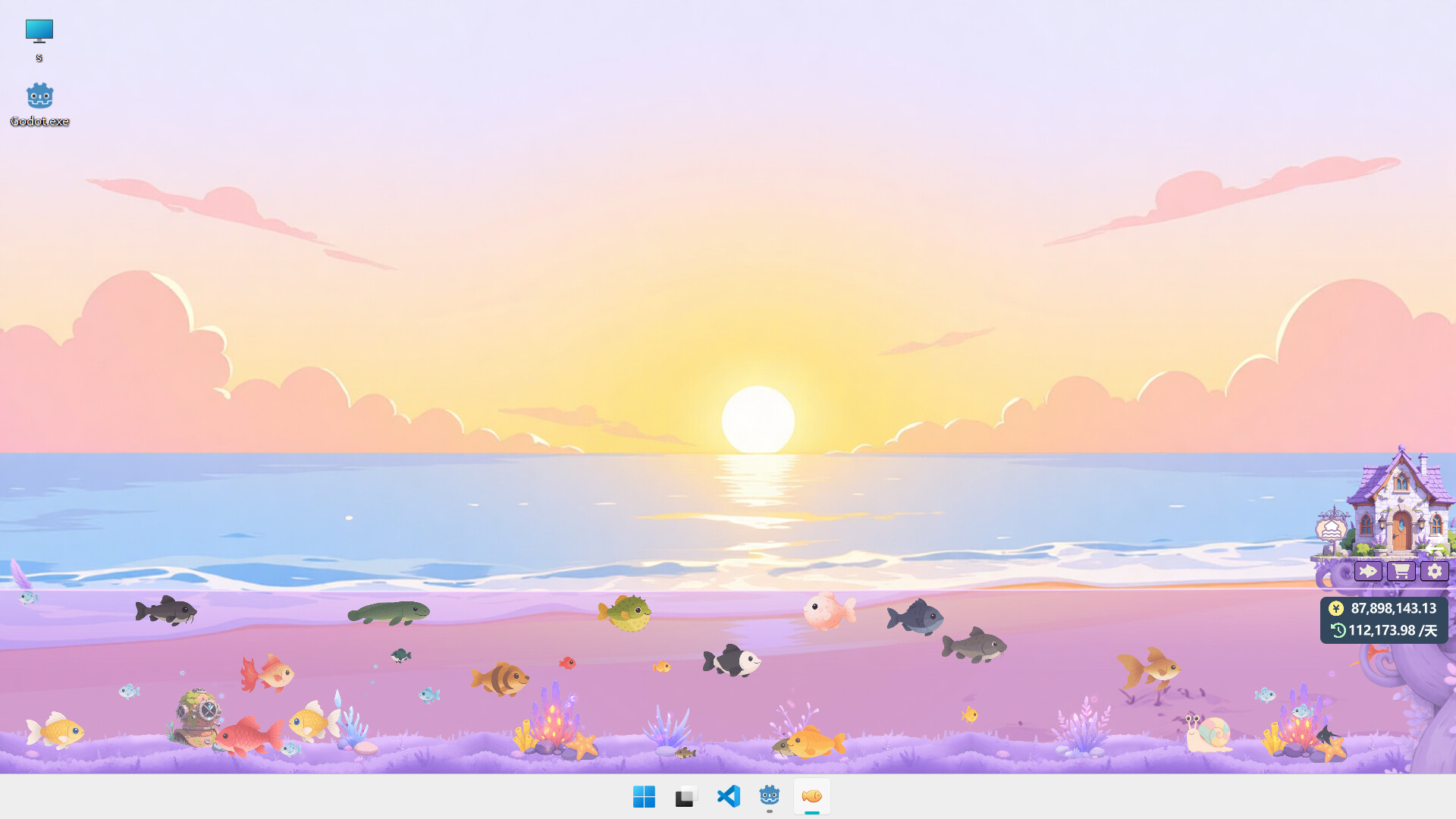Click the 's' shortcut on the desktop
Viewport: 1456px width, 819px height.
pos(39,32)
